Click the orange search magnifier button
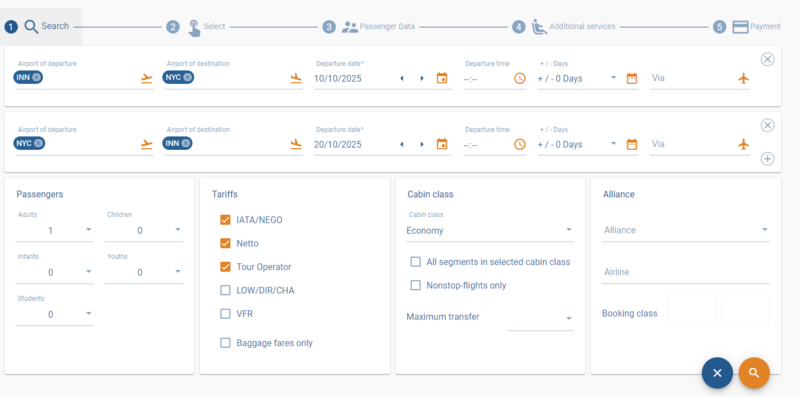Screen dimensions: 800x397 coord(754,373)
